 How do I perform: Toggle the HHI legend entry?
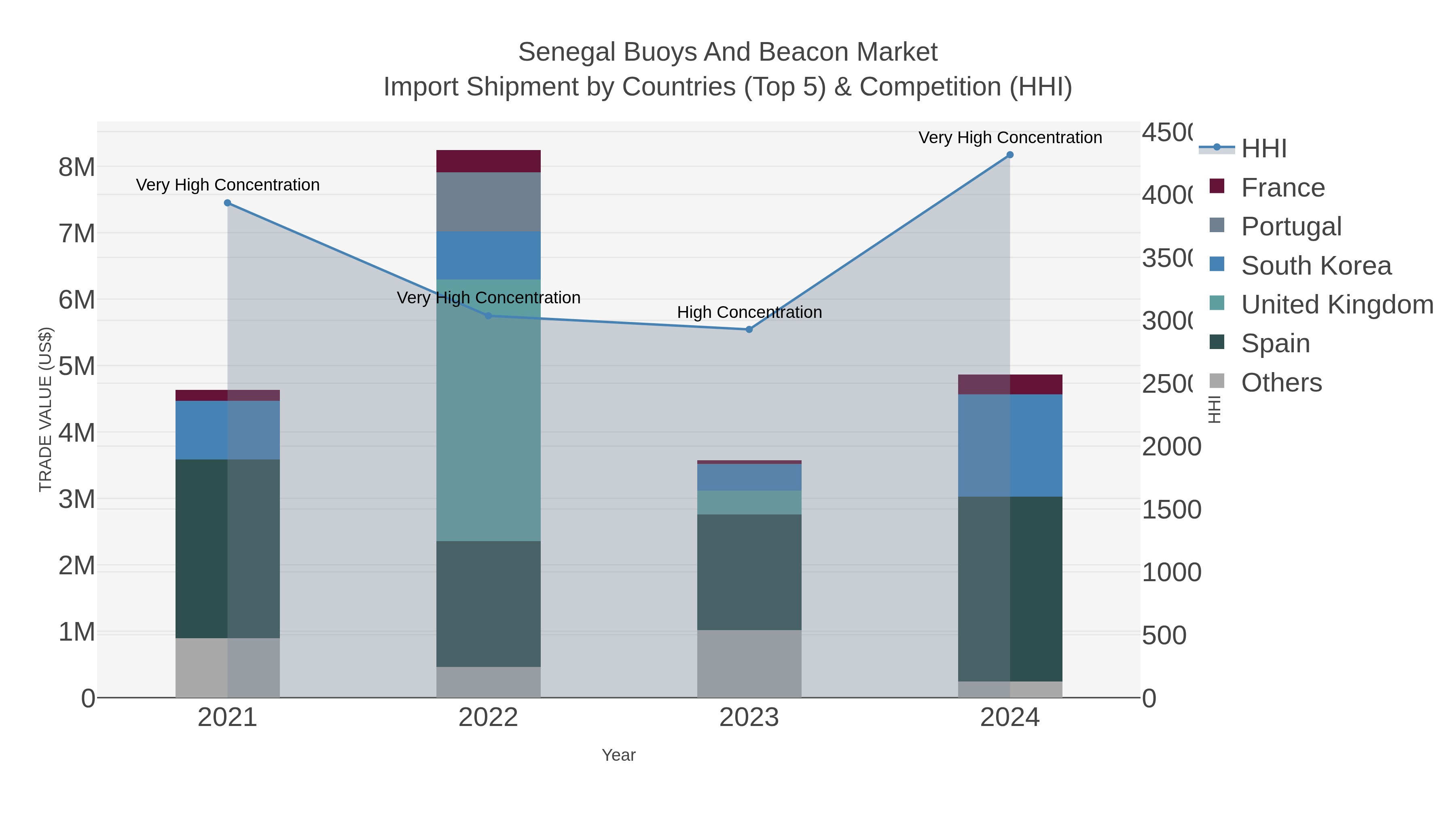1242,149
